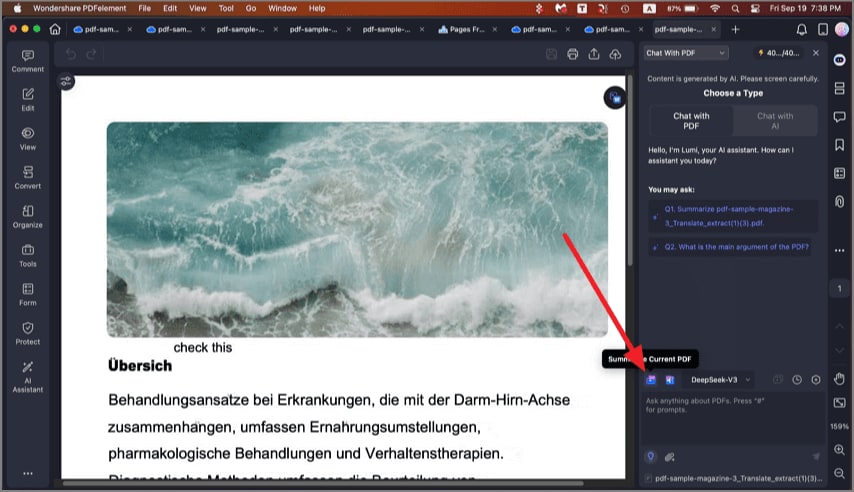Select the Hand tool in right strip
The height and width of the screenshot is (492, 854).
tap(839, 379)
